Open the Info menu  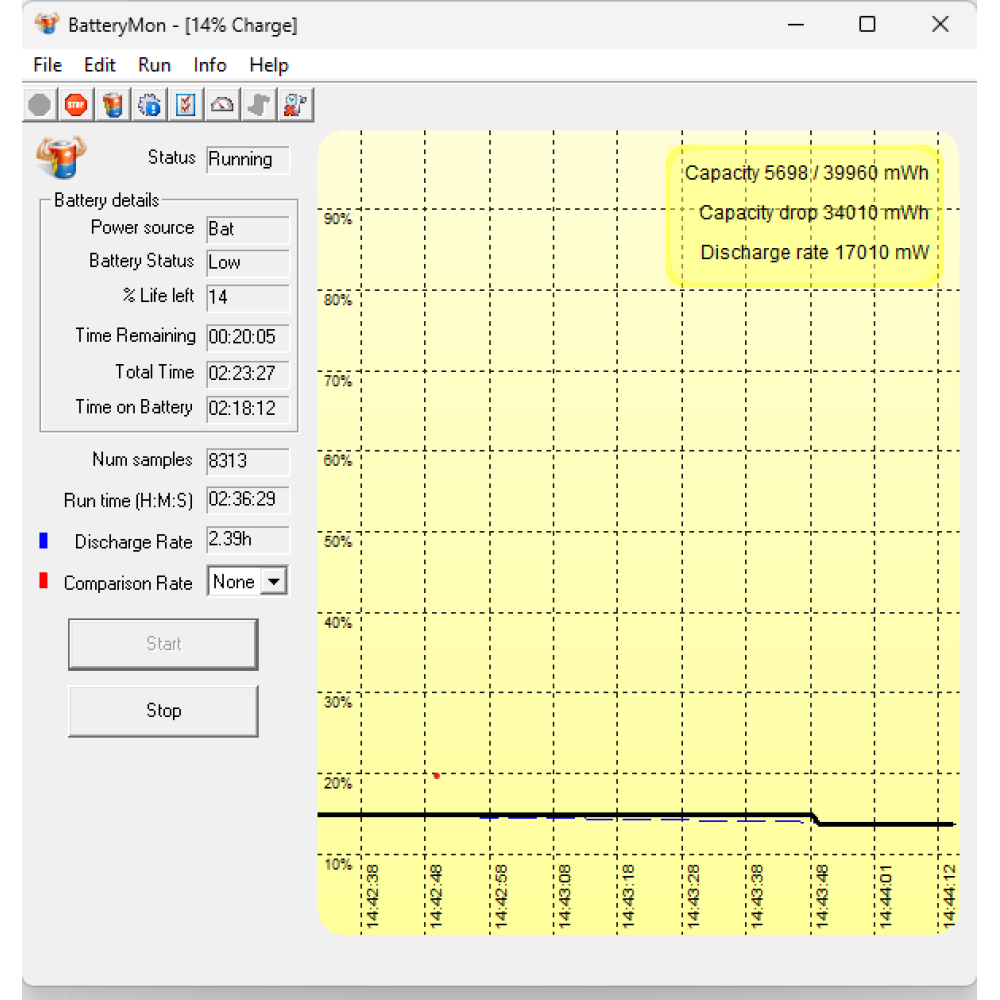(209, 65)
